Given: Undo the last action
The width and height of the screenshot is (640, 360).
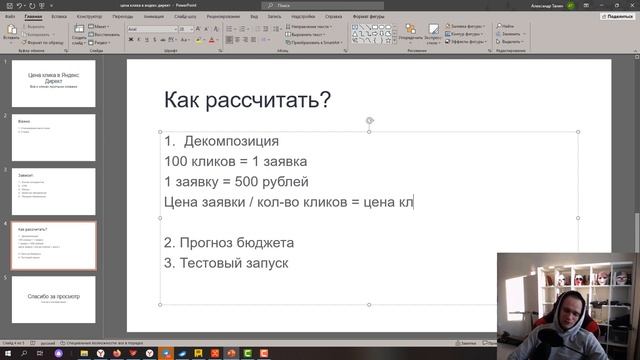Looking at the screenshot, I should [19, 6].
